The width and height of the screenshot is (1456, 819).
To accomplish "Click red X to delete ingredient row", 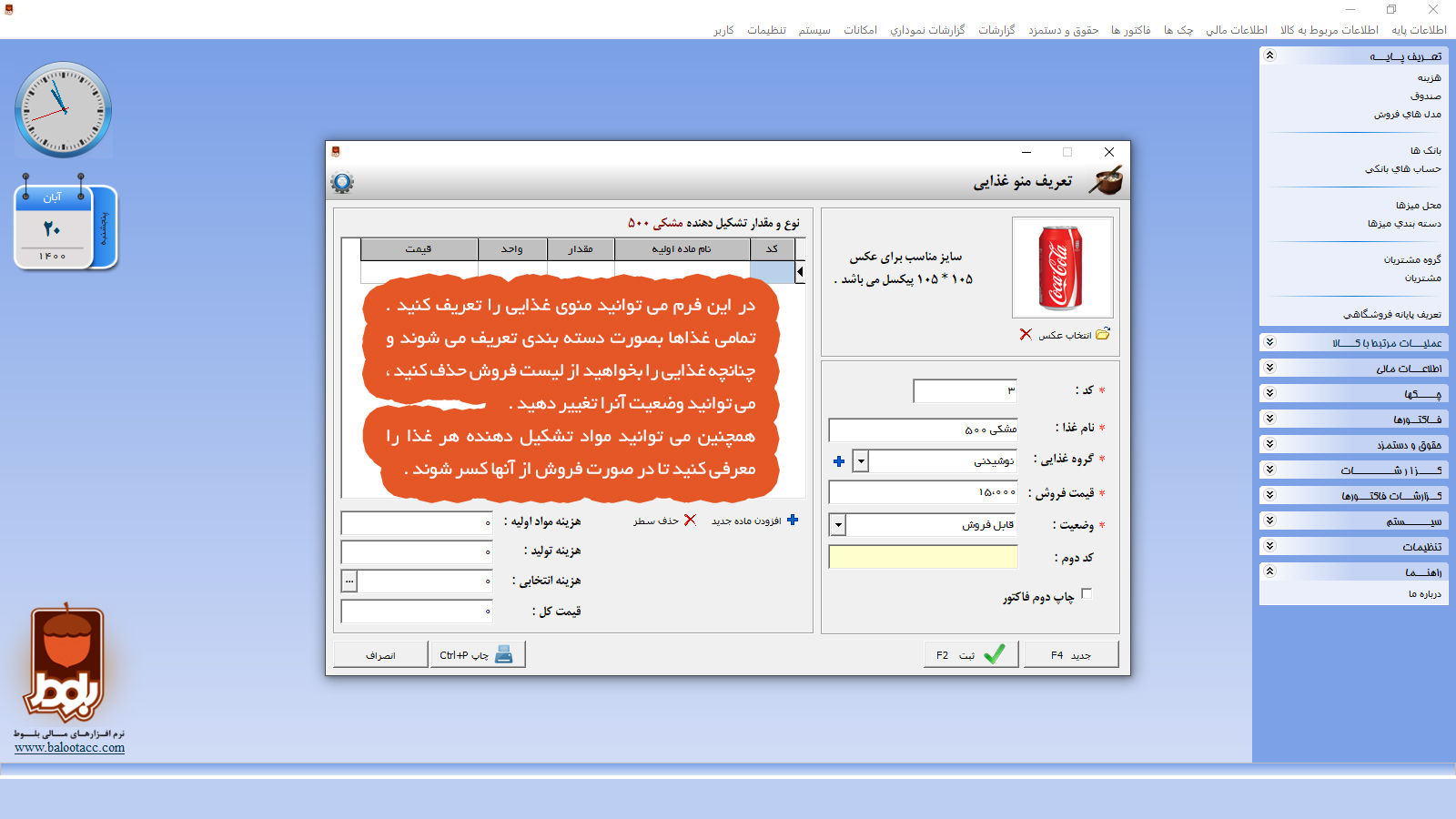I will (x=690, y=520).
